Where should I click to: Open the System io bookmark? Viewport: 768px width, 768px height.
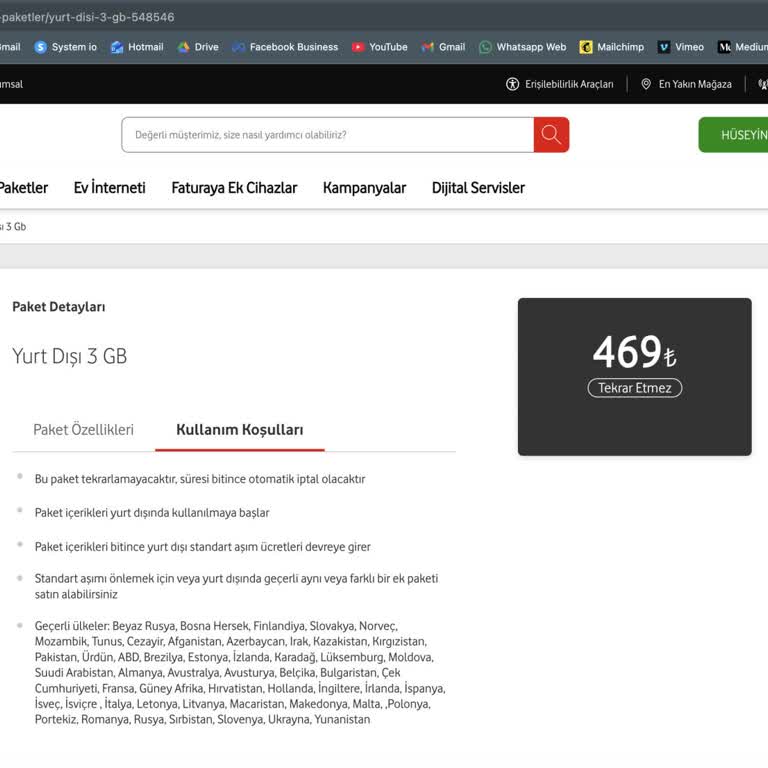[66, 47]
